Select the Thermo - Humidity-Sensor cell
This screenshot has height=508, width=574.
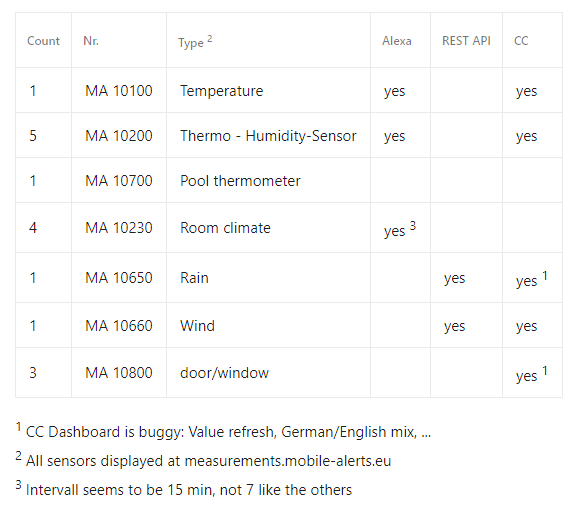[x=268, y=136]
